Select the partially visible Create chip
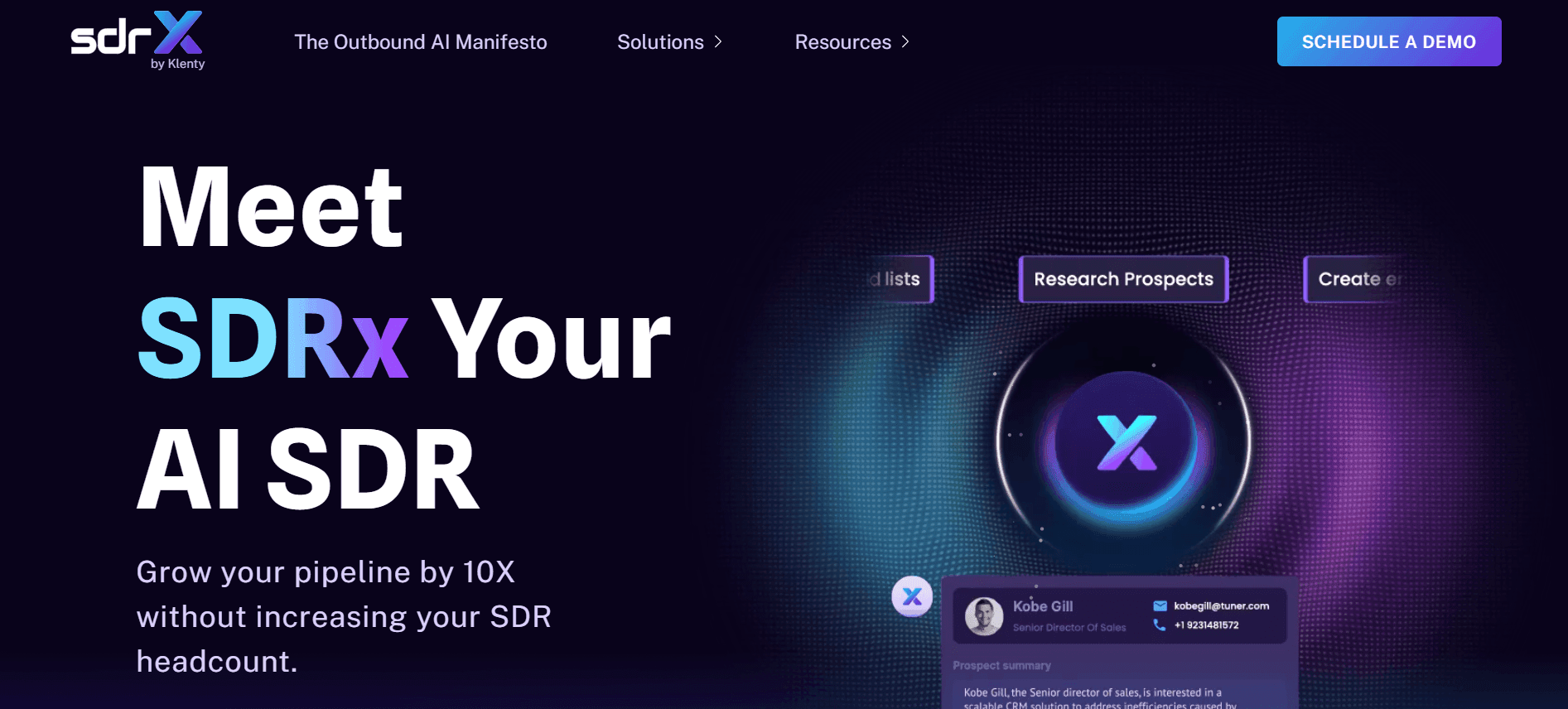Screen dimensions: 1568x709 click(x=1353, y=279)
